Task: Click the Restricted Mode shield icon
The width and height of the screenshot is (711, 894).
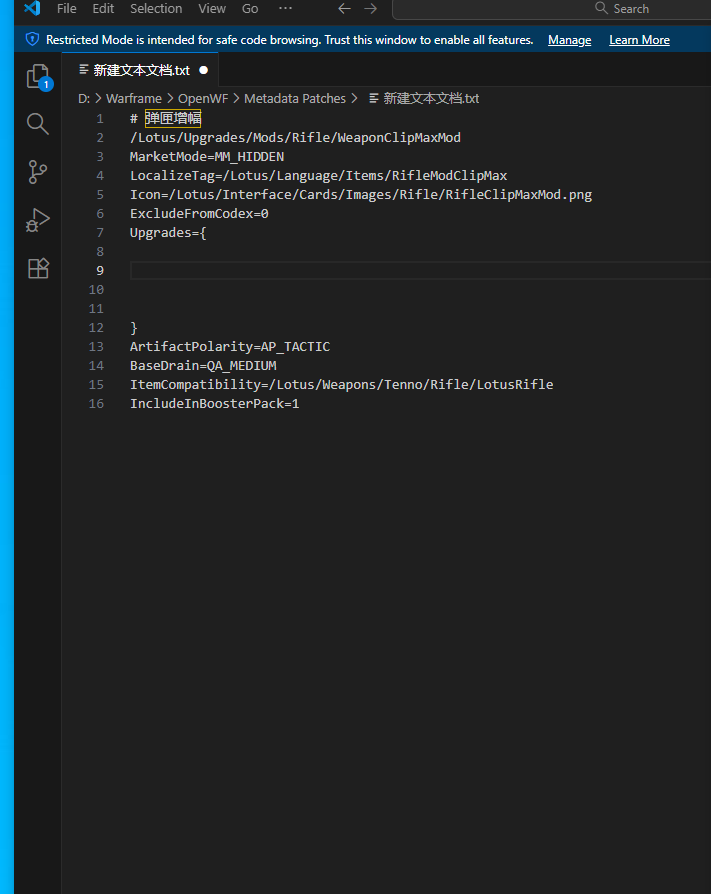Action: click(x=32, y=40)
